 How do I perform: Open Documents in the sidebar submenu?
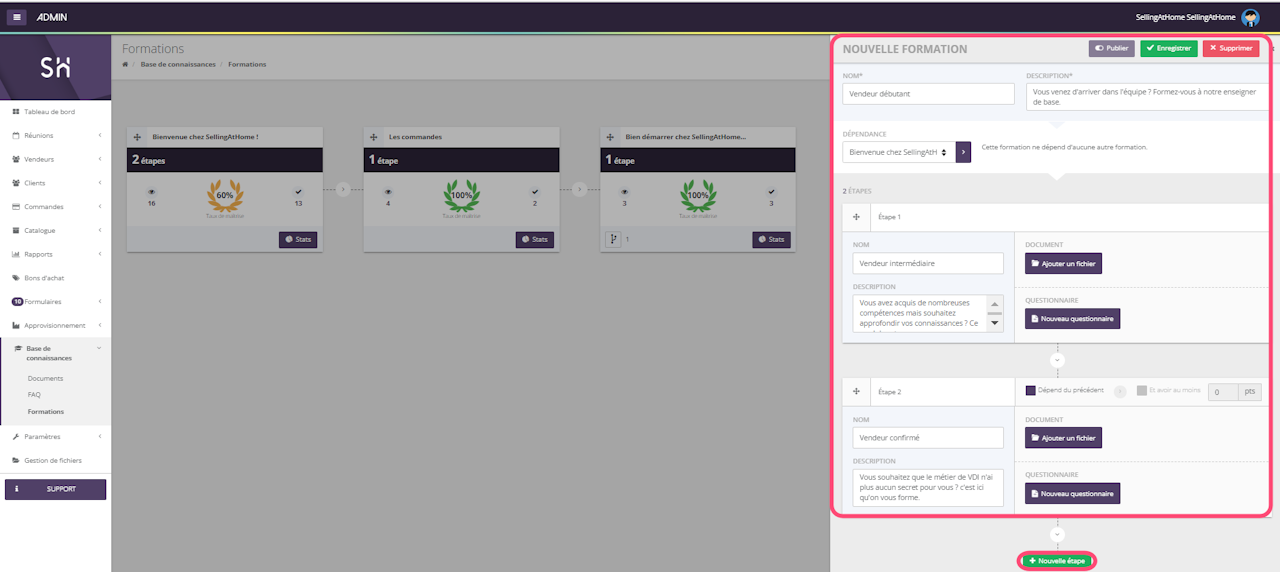point(45,378)
